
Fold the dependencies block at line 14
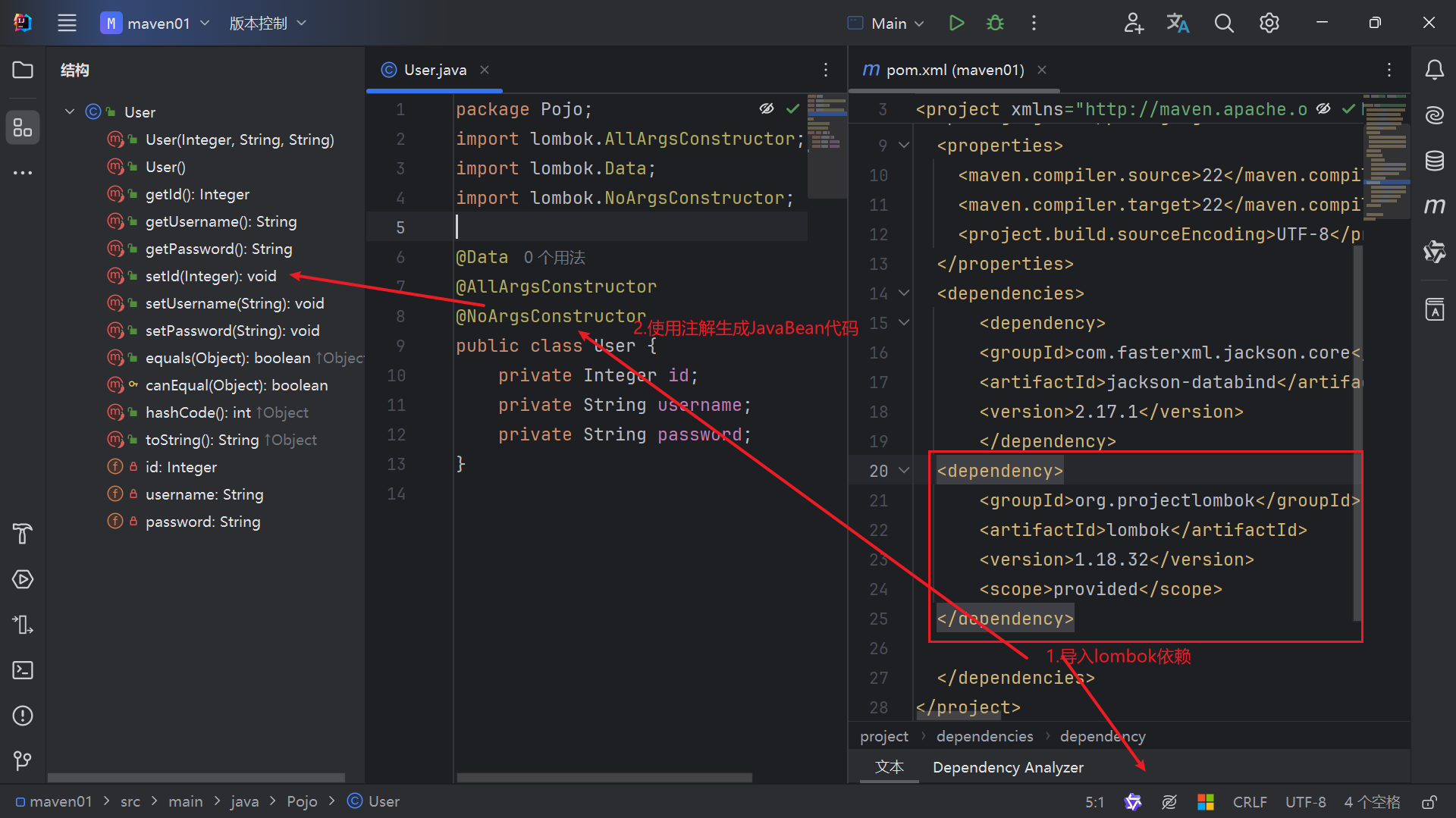point(904,293)
